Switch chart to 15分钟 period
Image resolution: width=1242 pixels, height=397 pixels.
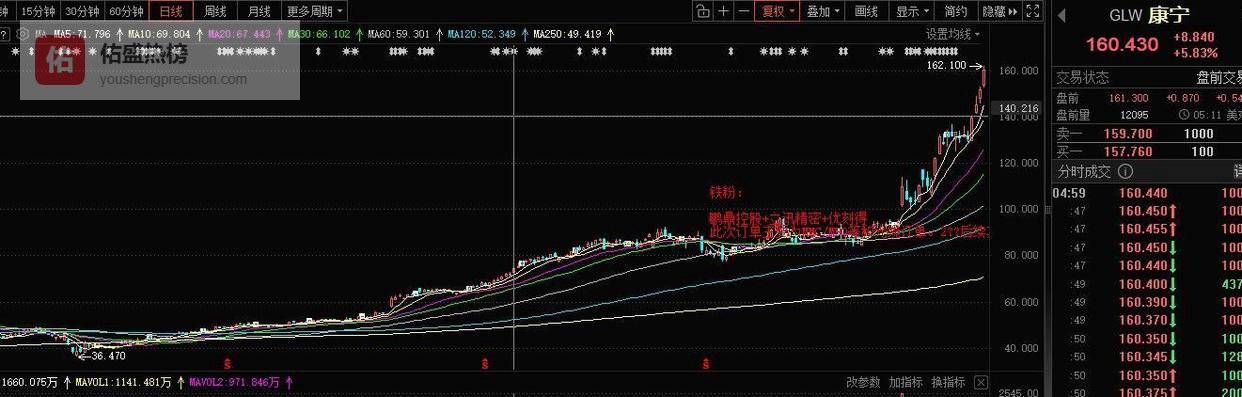click(x=38, y=11)
